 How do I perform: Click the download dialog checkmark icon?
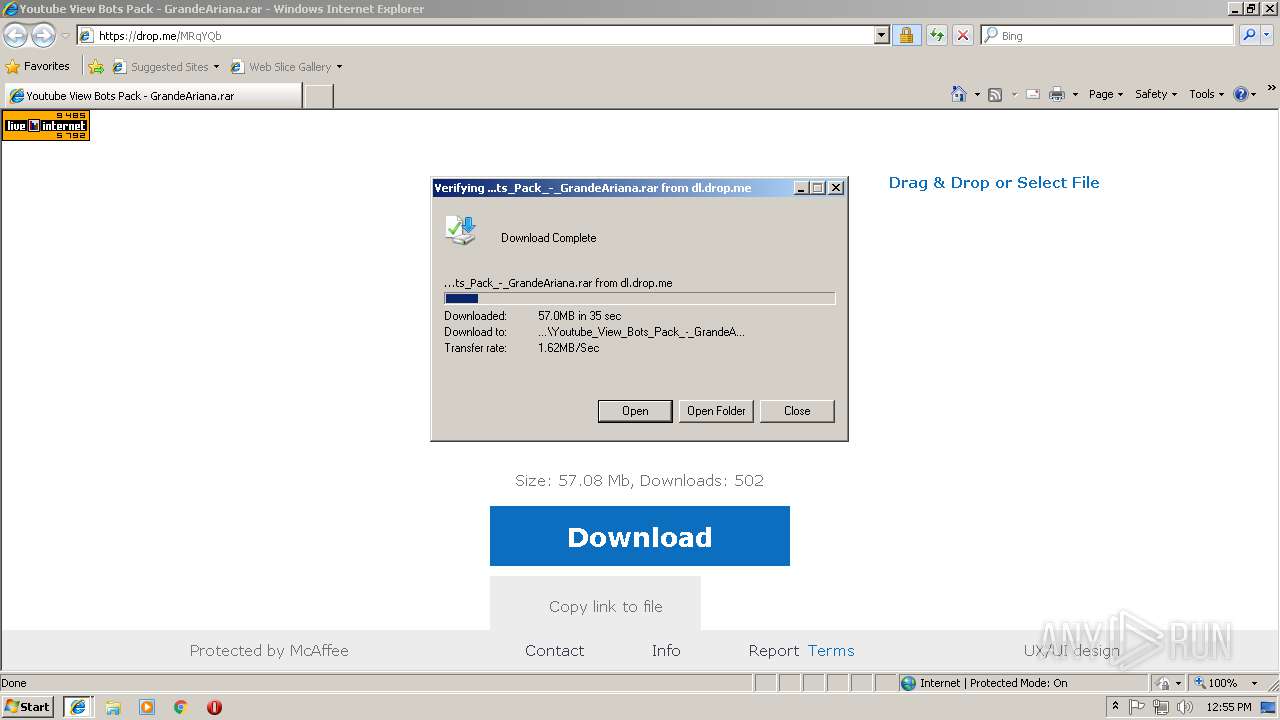tap(461, 230)
